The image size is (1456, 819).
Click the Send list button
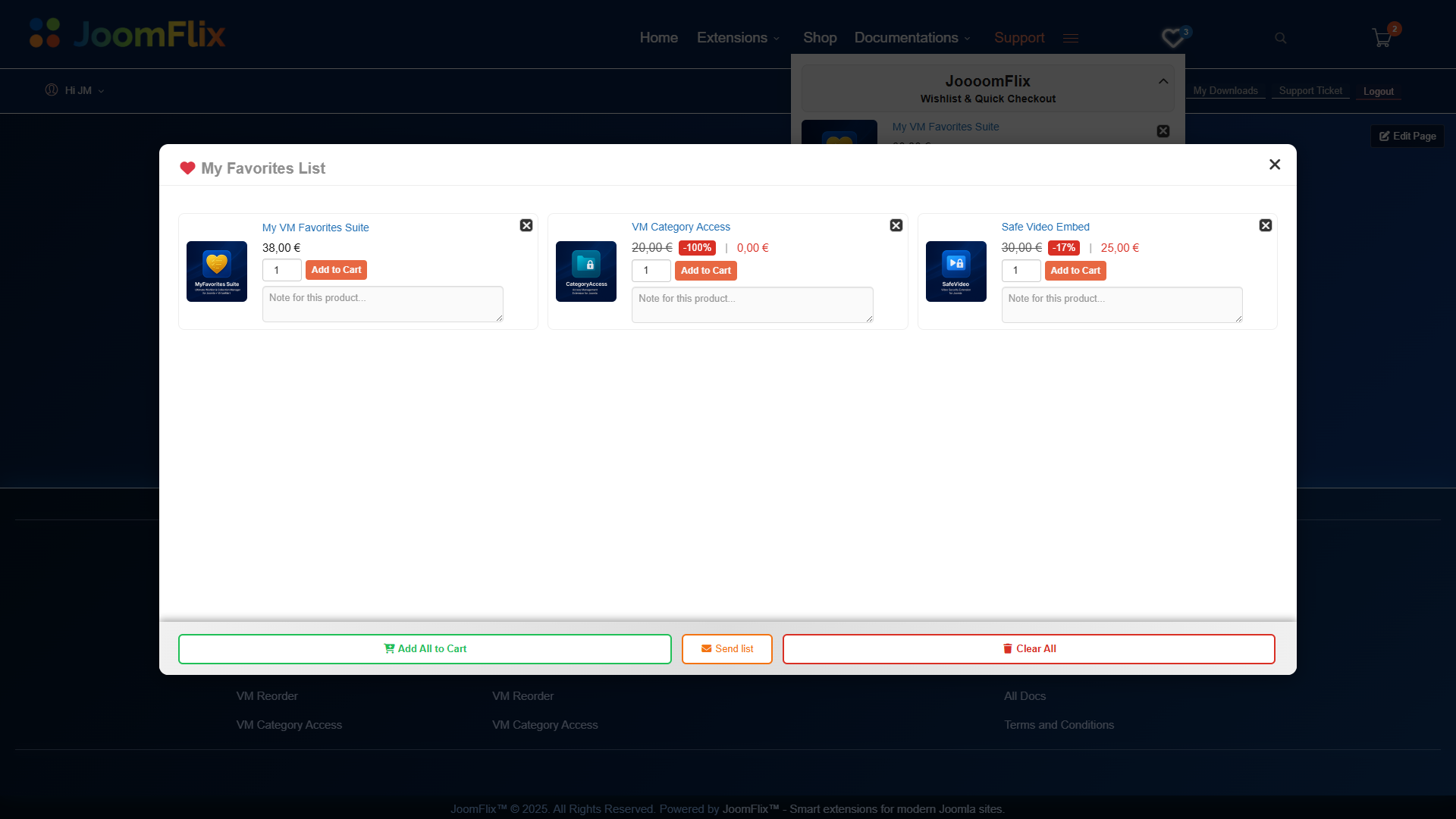pyautogui.click(x=726, y=648)
